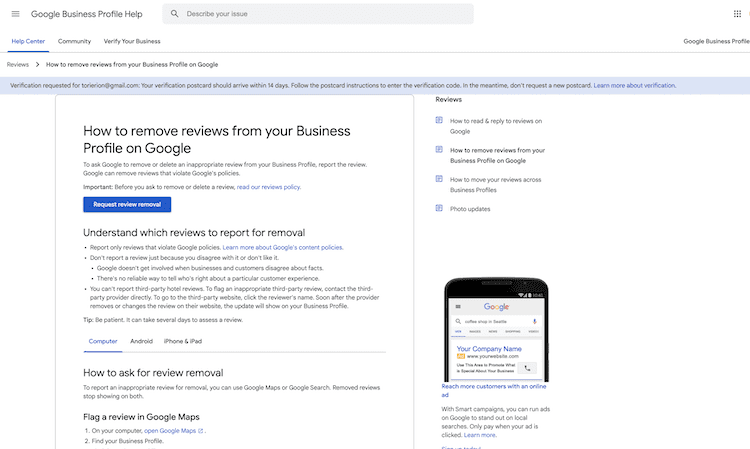Click article icon beside 'How to read & reply'
The height and width of the screenshot is (449, 750).
click(439, 120)
